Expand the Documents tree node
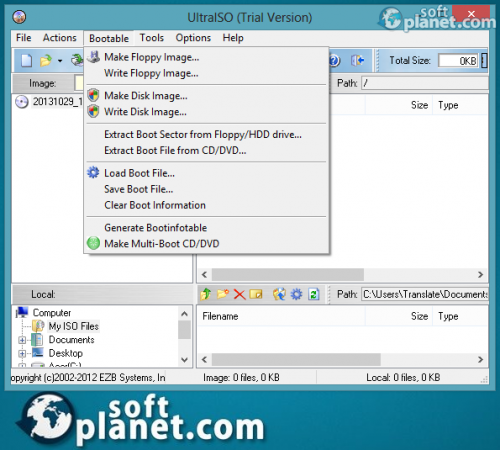 pos(22,340)
